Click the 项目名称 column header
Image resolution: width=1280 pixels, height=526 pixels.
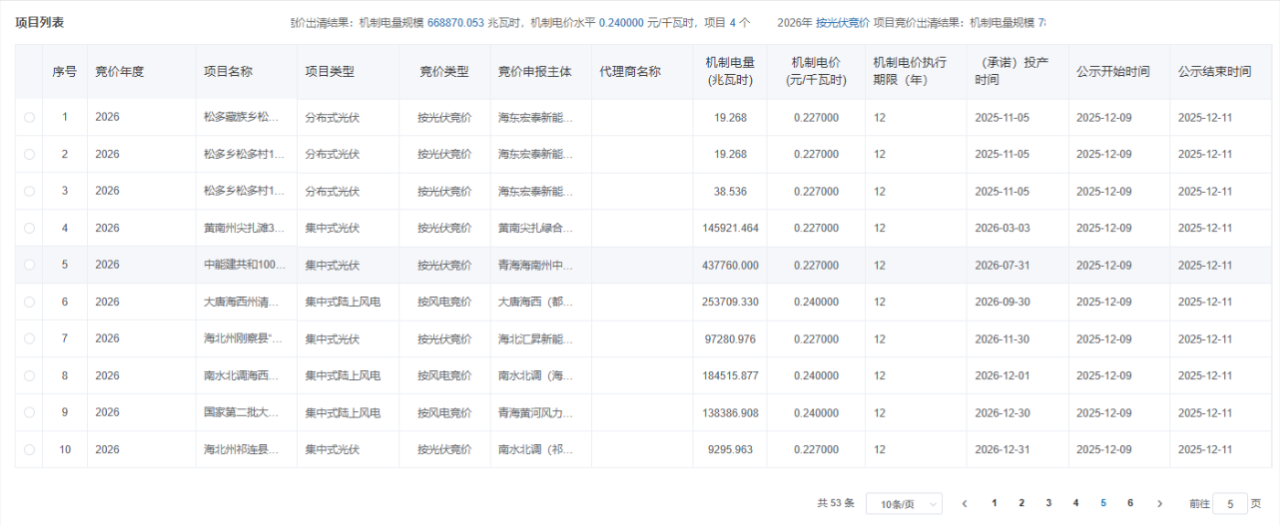[x=228, y=72]
